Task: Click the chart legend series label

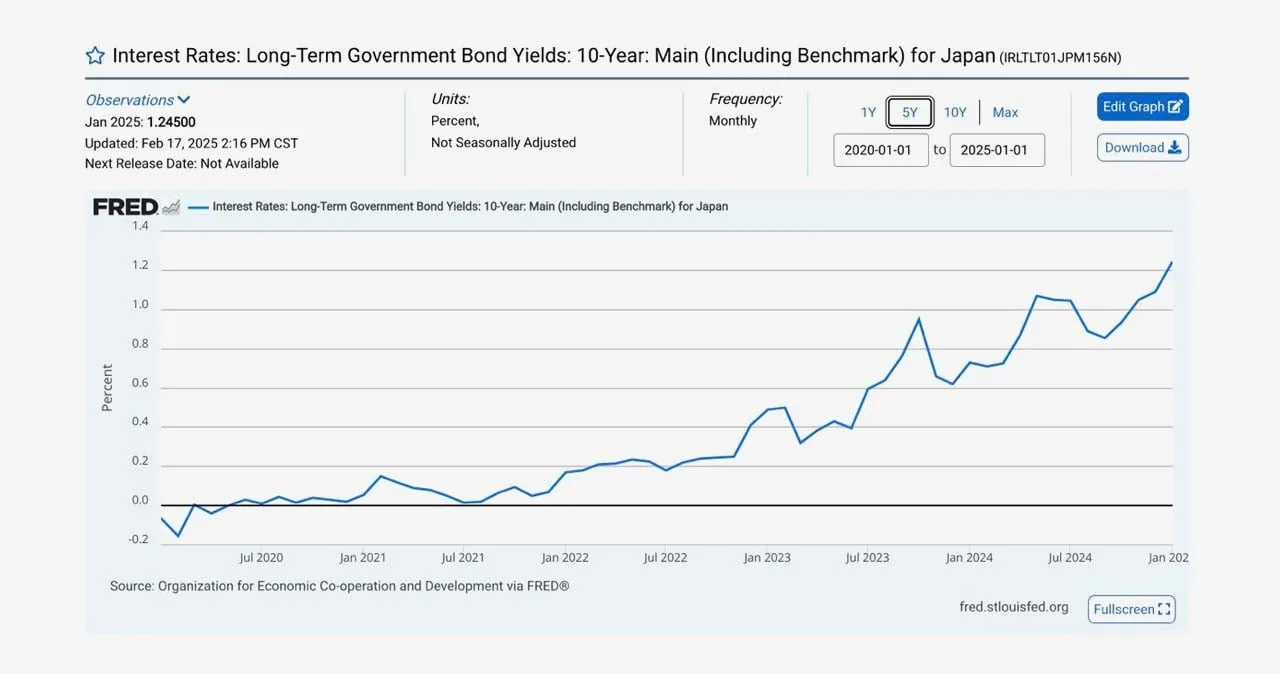Action: (x=470, y=207)
